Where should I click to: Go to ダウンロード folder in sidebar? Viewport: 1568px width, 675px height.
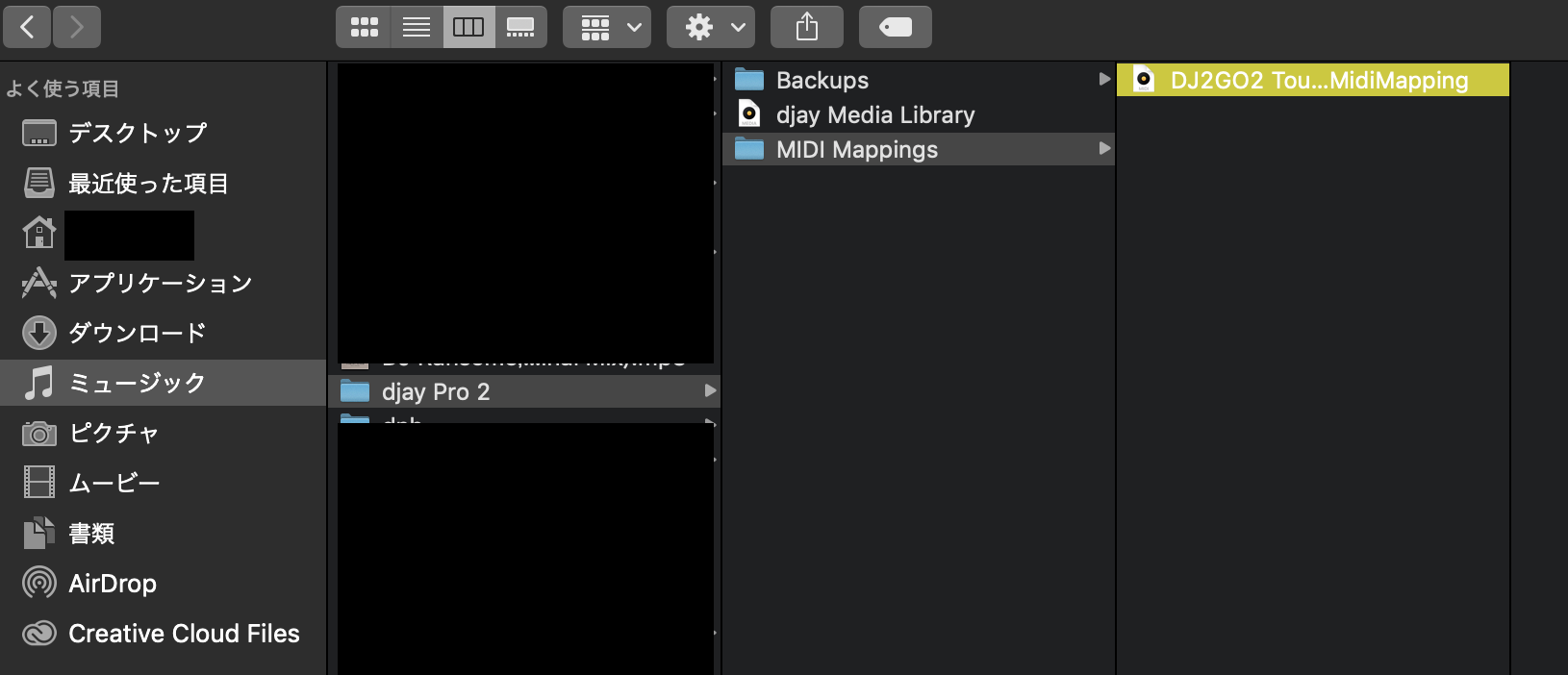137,333
